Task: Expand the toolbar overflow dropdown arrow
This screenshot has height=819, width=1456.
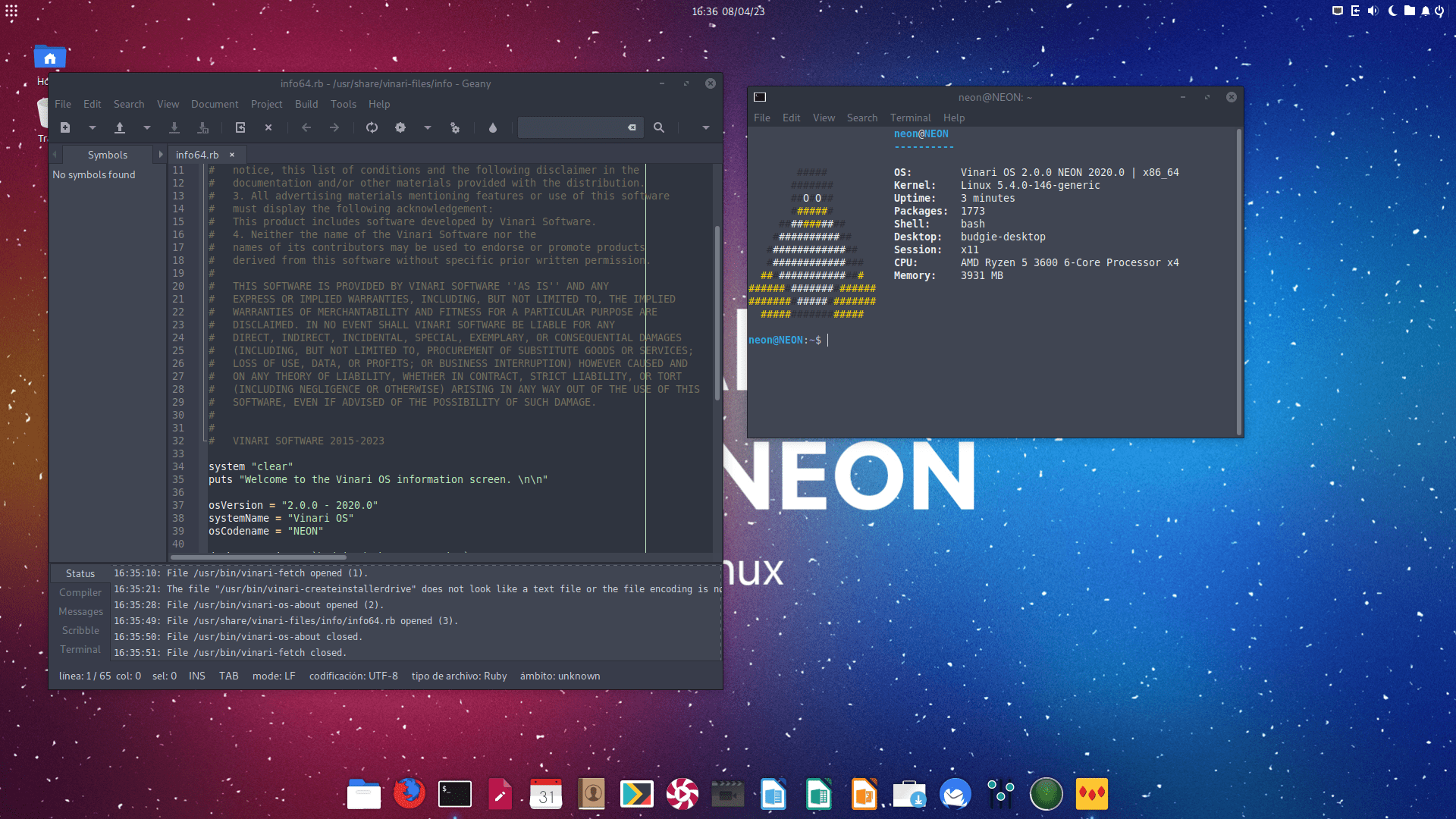Action: [x=705, y=127]
